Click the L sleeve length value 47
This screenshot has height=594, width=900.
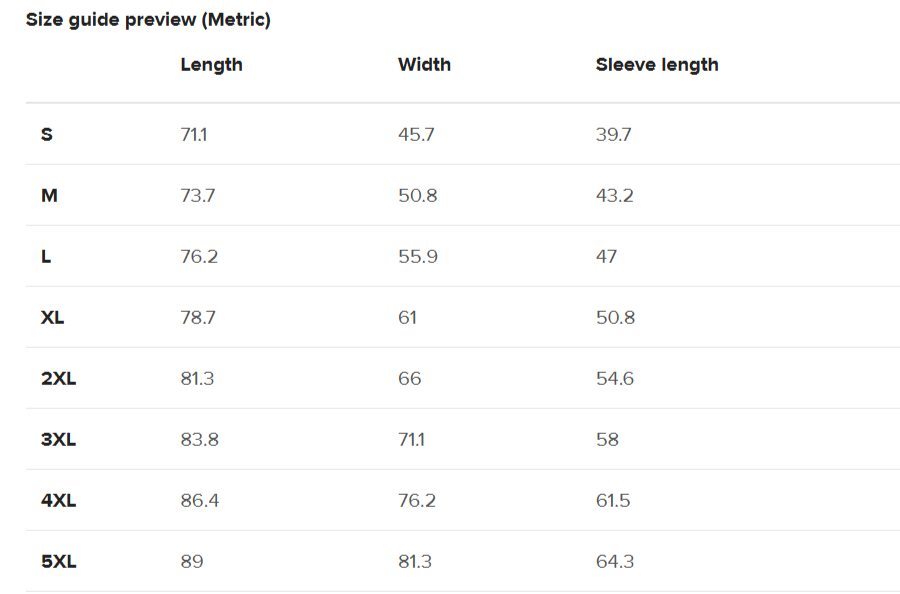606,256
